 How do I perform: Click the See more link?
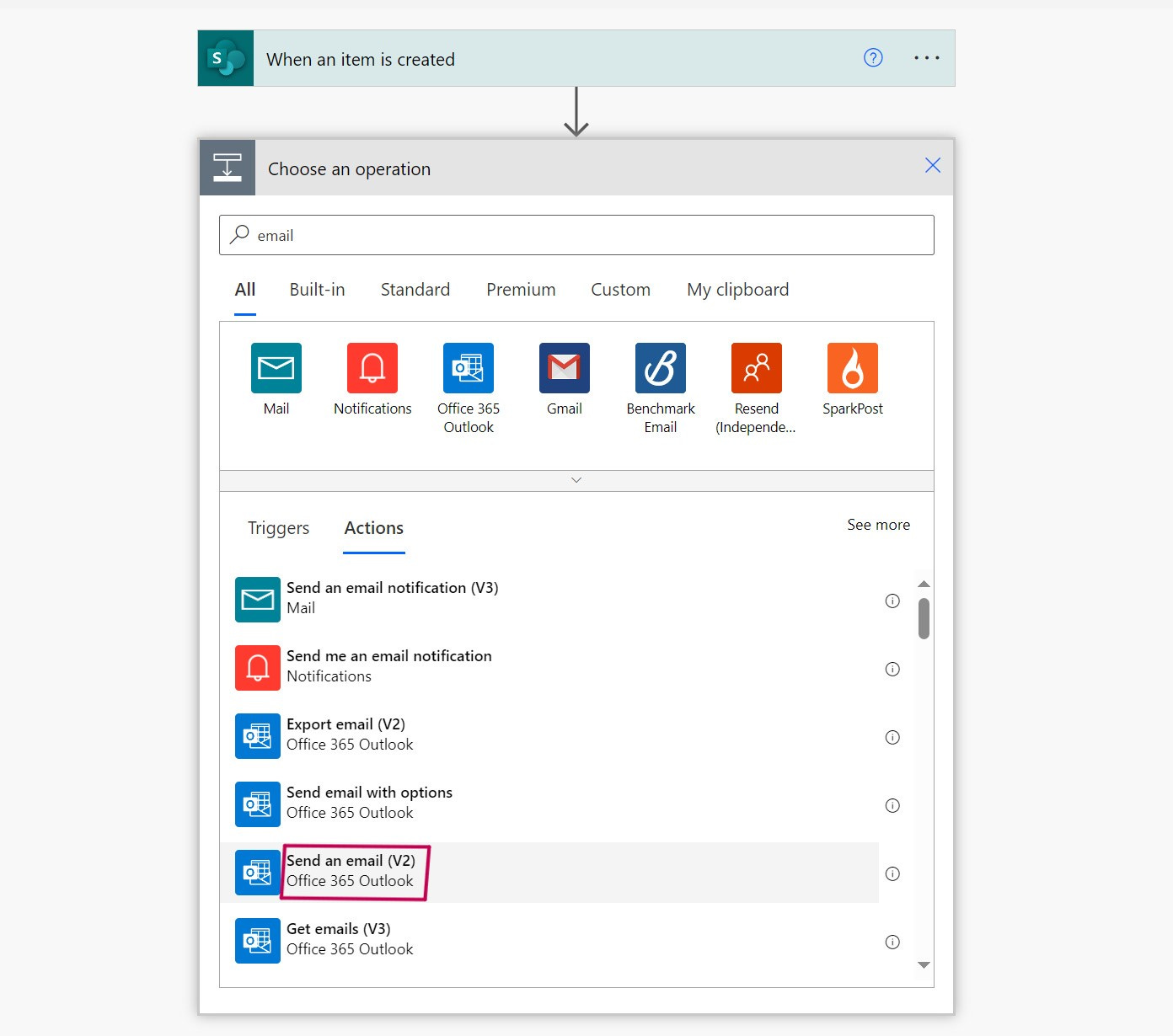(x=878, y=525)
